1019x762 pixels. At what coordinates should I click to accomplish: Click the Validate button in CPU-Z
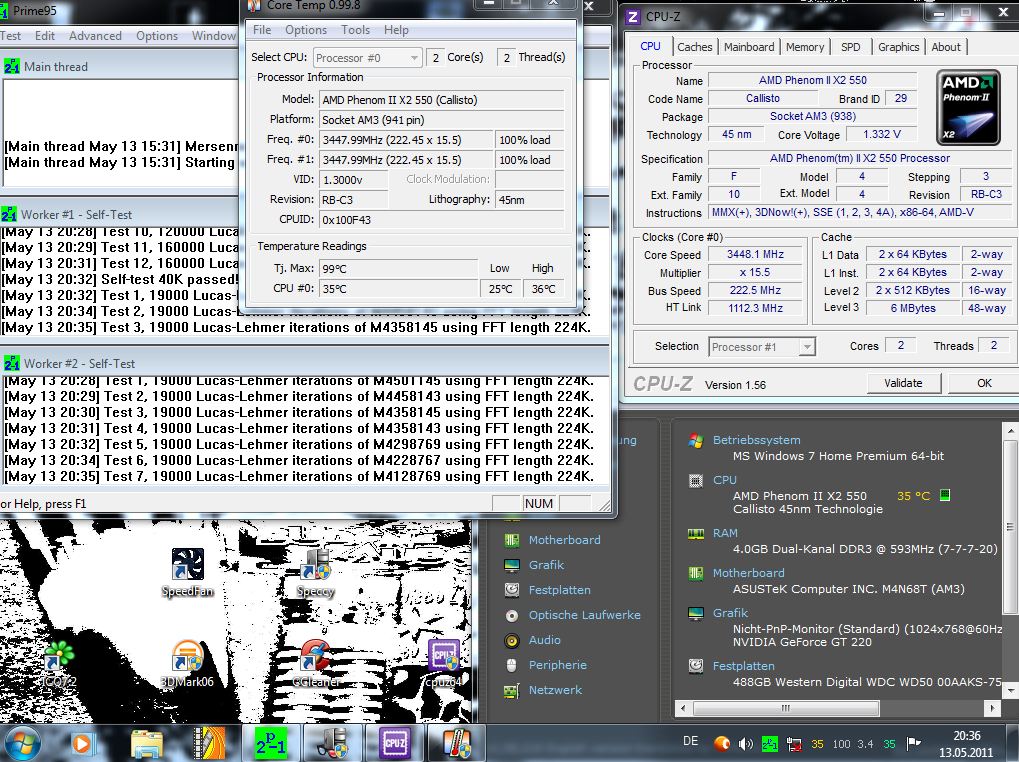coord(903,383)
